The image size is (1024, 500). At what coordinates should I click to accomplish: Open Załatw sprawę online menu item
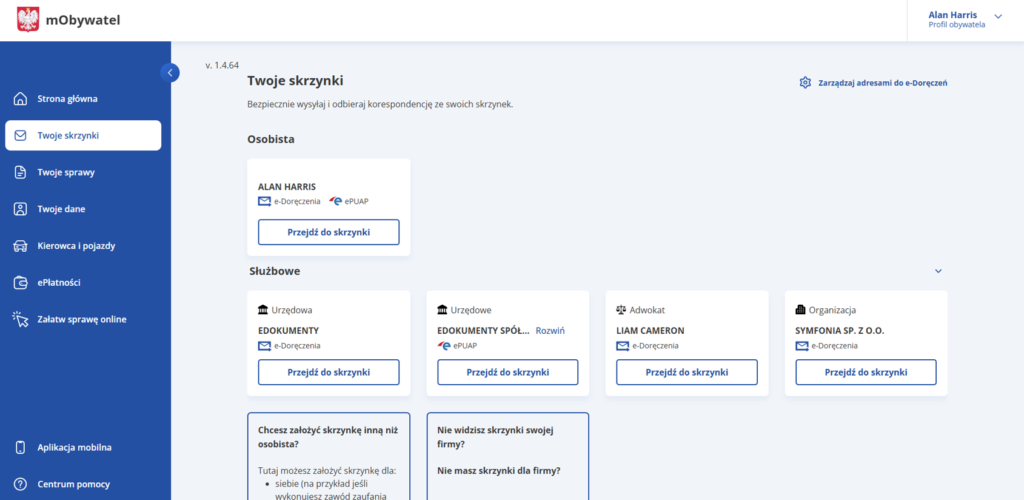point(83,319)
